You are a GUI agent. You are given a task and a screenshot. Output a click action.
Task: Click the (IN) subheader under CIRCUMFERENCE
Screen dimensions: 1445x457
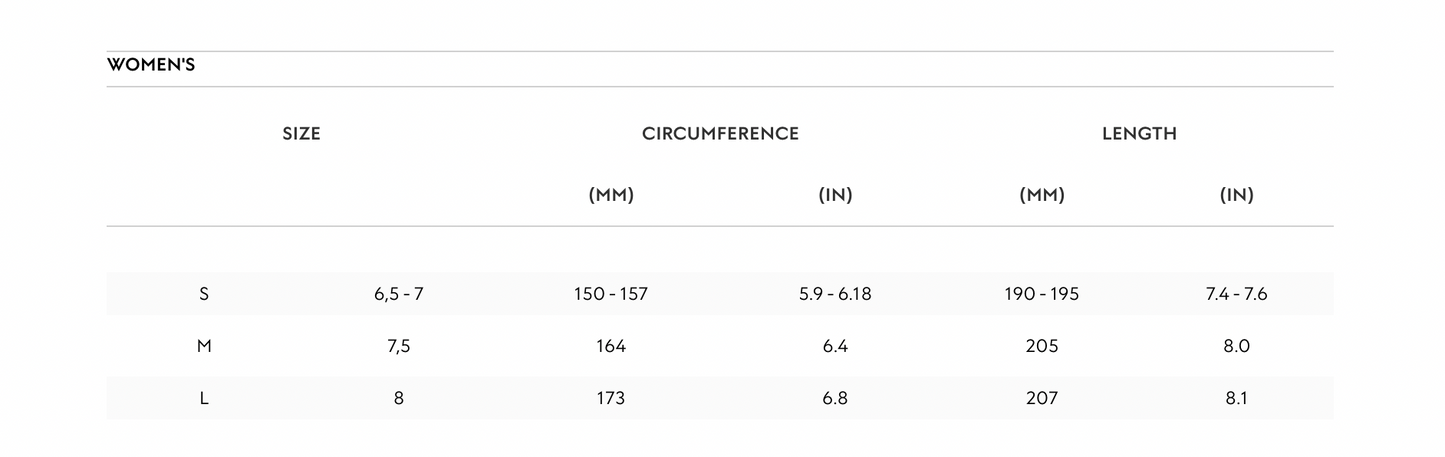(835, 195)
